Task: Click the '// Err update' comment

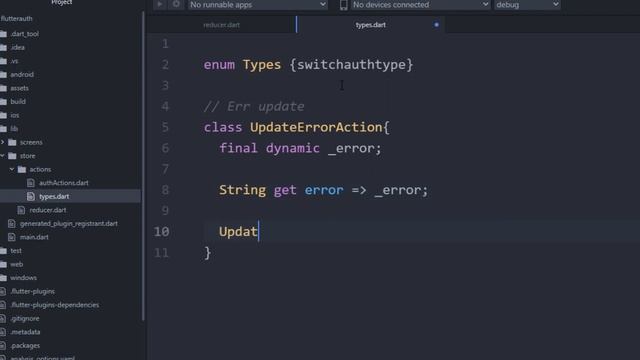Action: click(x=254, y=107)
